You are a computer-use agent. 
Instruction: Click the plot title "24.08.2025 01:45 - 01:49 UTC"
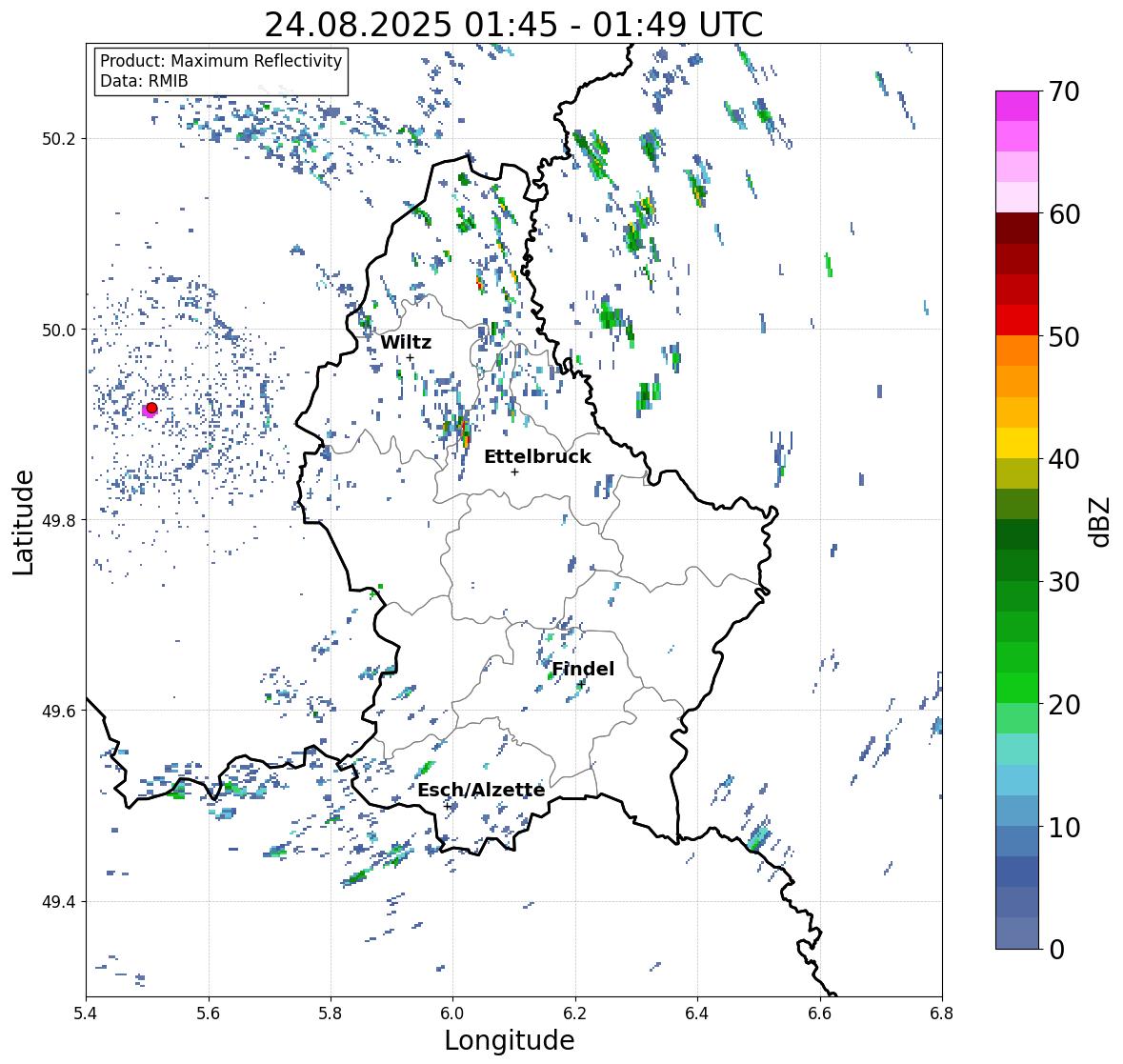[513, 25]
